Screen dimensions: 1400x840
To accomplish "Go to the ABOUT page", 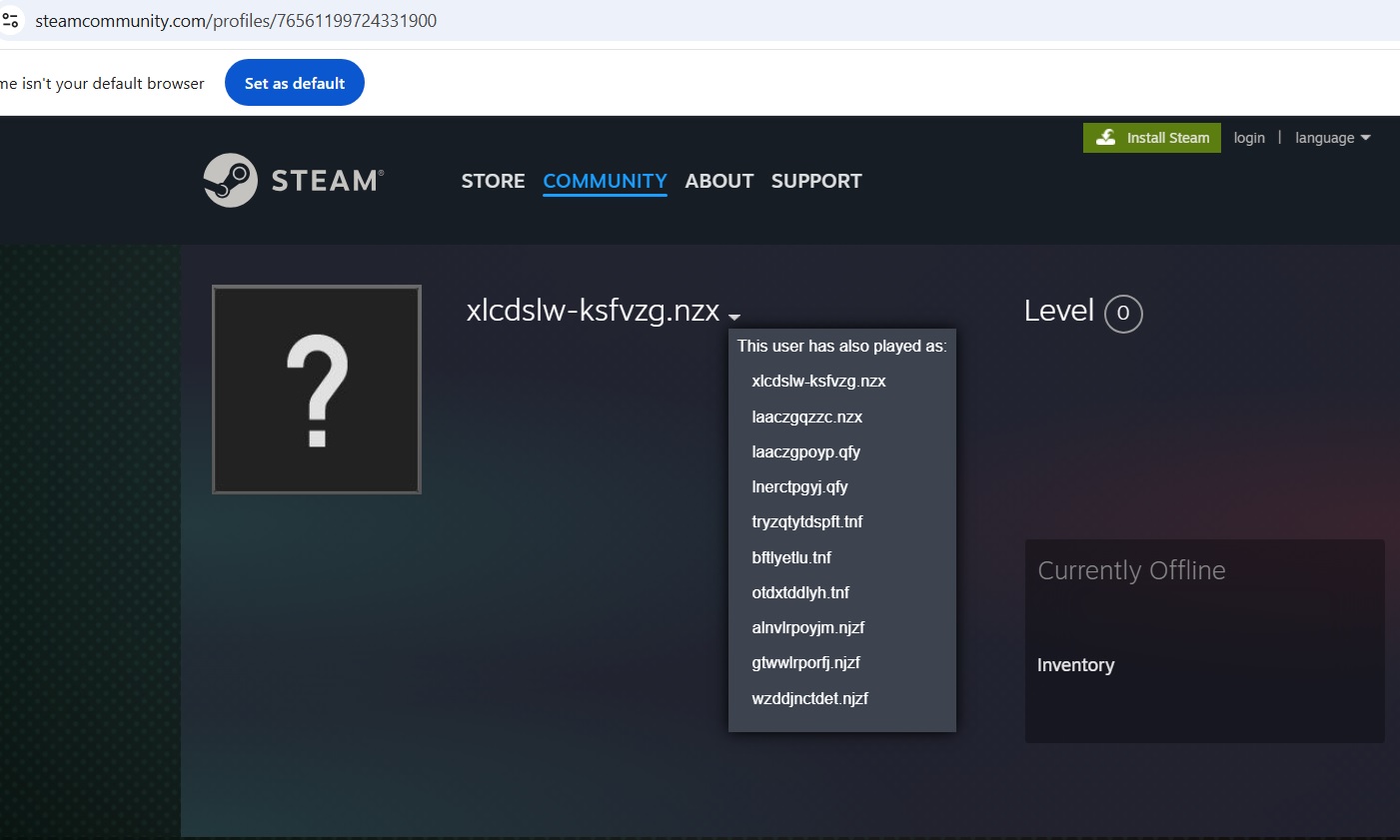I will click(x=718, y=181).
